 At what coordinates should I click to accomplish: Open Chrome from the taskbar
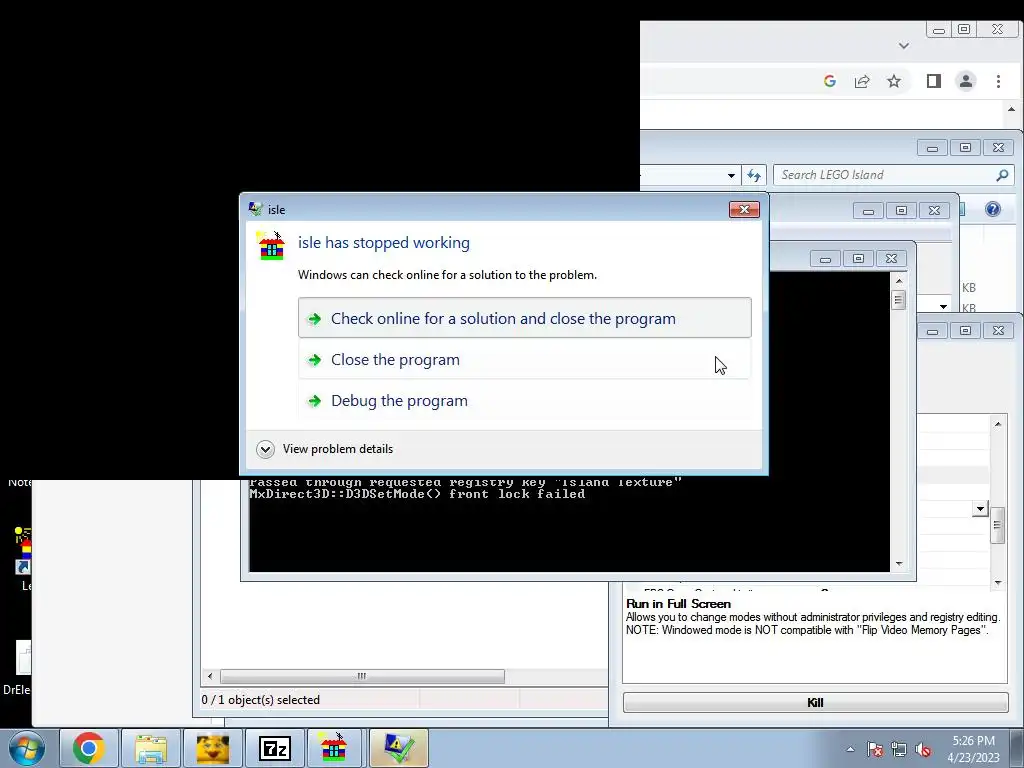tap(89, 748)
